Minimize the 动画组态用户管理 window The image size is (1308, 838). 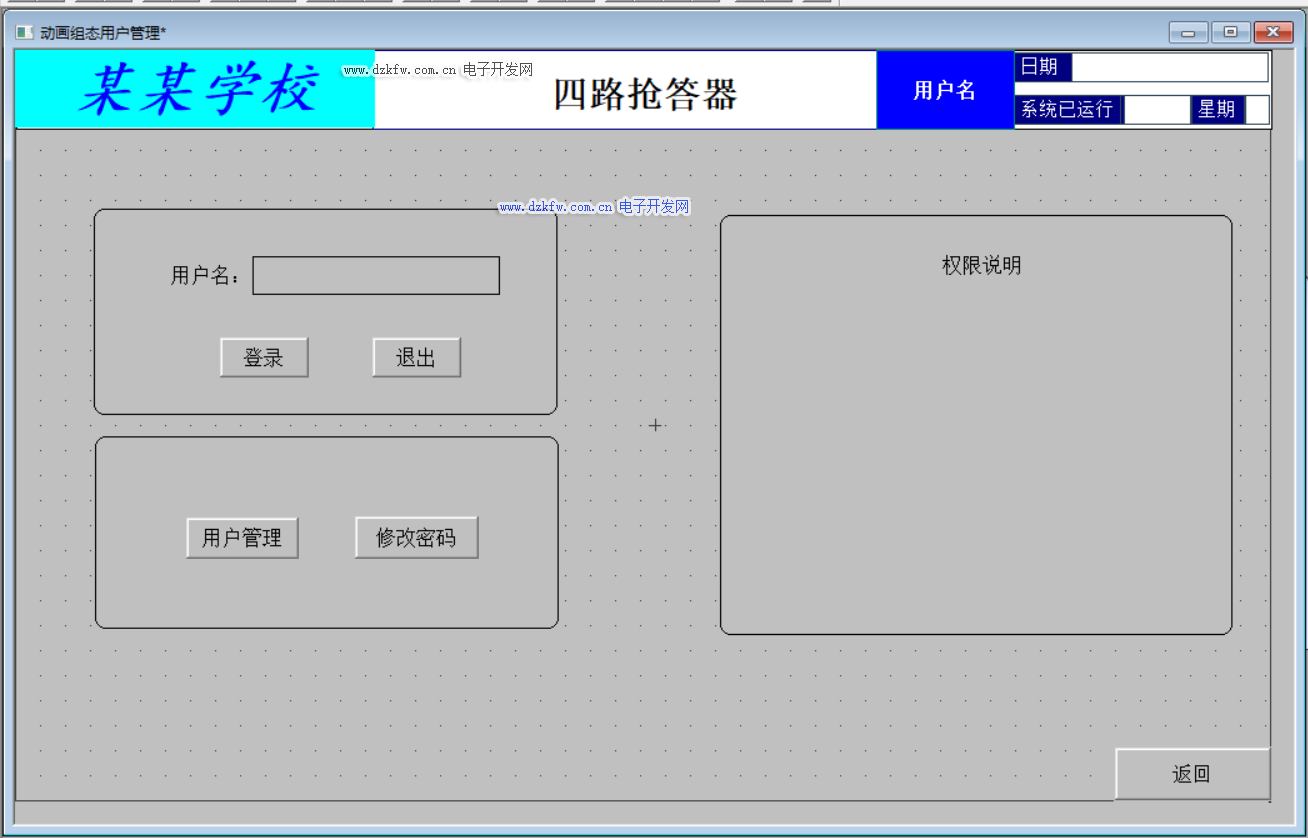pyautogui.click(x=1188, y=33)
